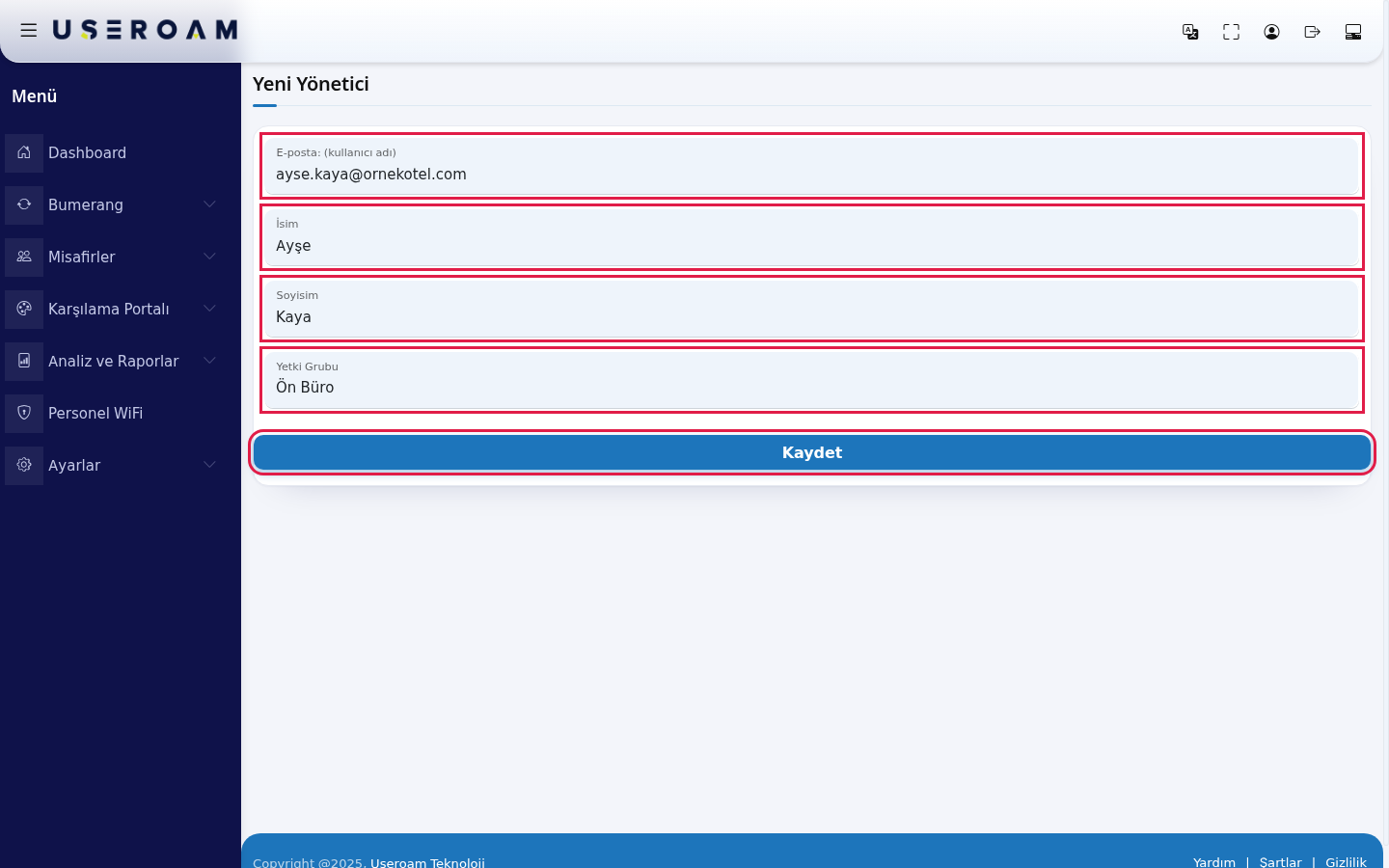Click the İsim input field
The image size is (1389, 868).
click(812, 237)
